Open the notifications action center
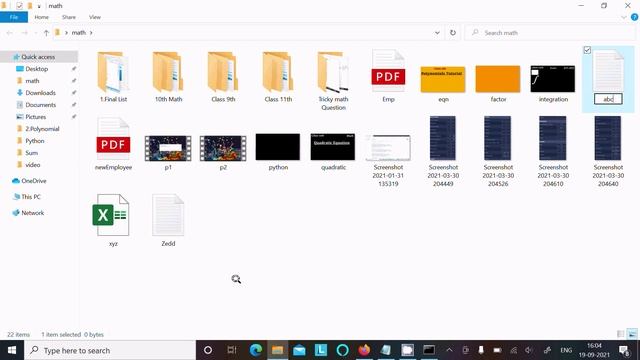Screen dimensions: 640x360 tap(624, 350)
